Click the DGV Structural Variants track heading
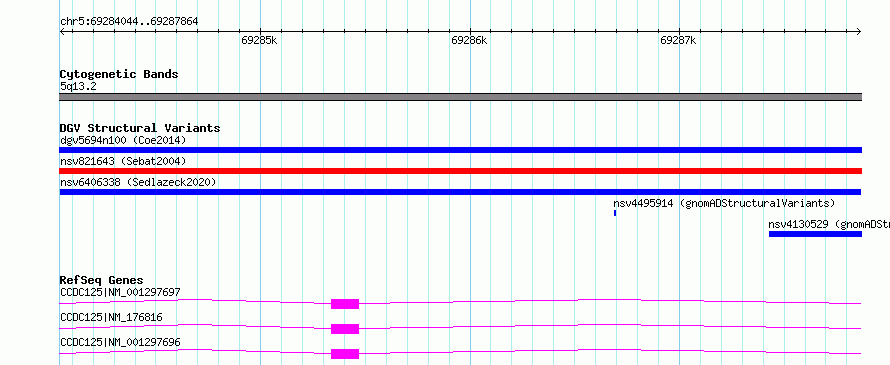 click(140, 128)
